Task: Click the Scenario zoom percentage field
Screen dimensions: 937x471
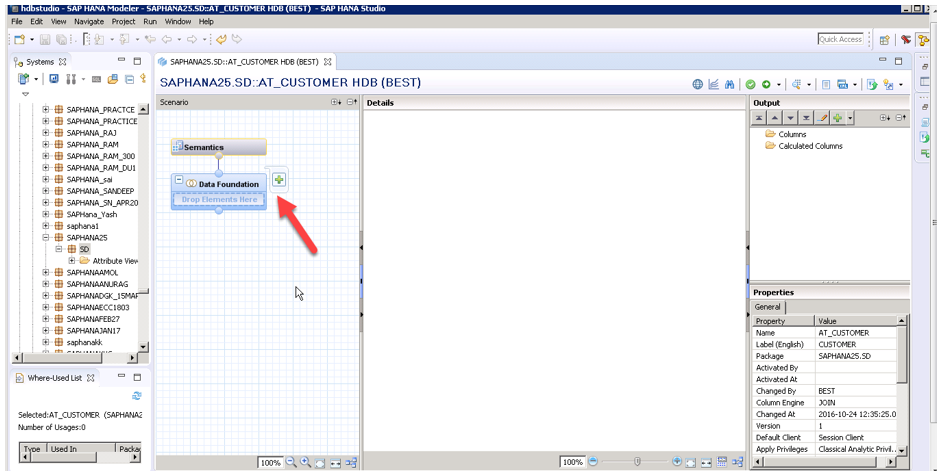Action: pos(270,463)
